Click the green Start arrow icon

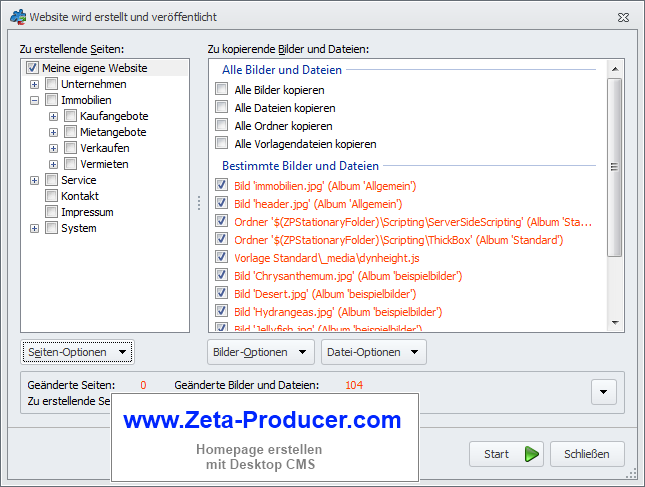point(531,454)
